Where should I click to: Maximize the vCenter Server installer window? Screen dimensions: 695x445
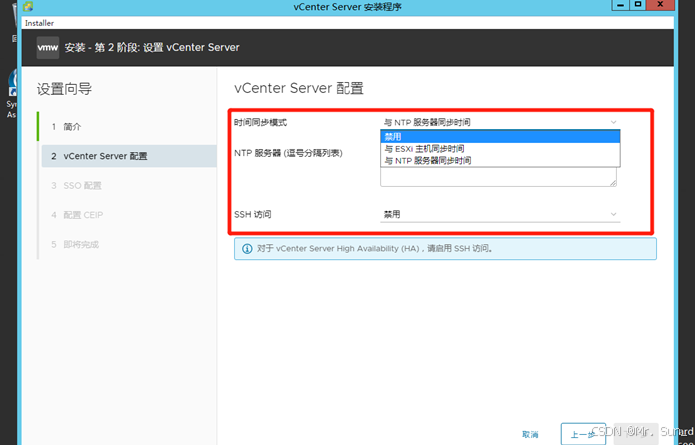coord(638,5)
